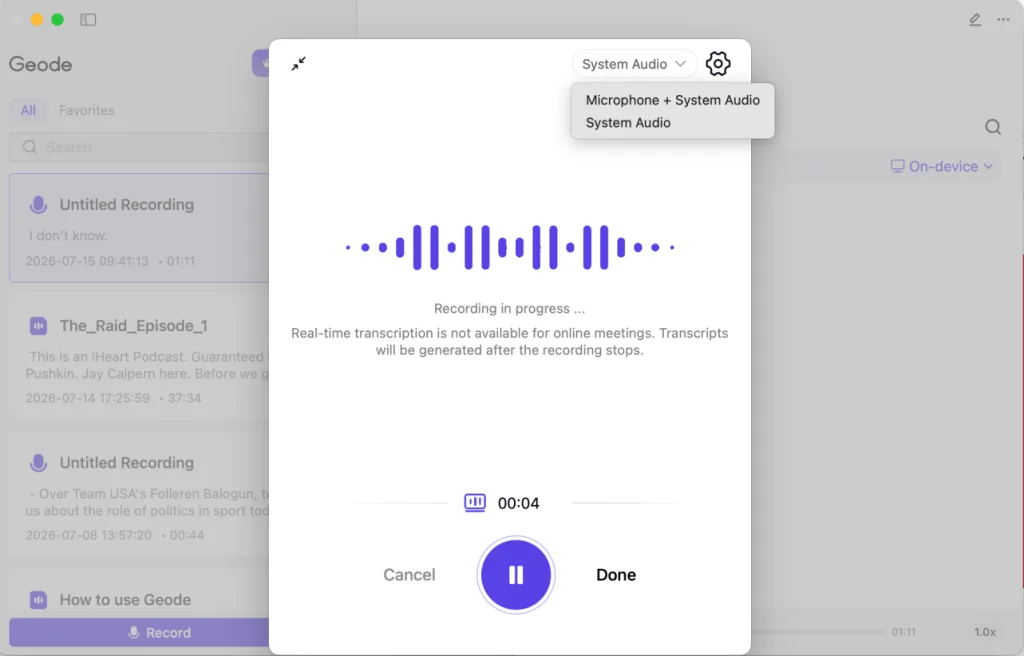This screenshot has height=656, width=1024.
Task: Expand the On-device mode dropdown
Action: tap(942, 167)
